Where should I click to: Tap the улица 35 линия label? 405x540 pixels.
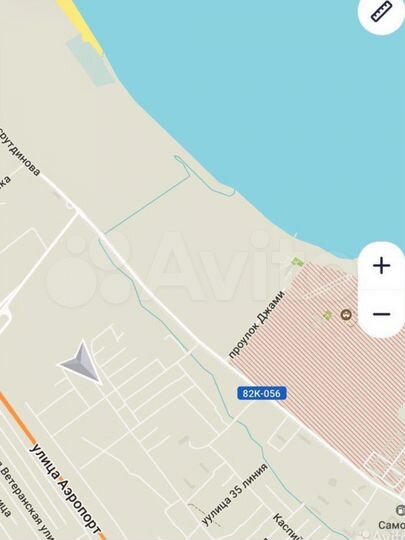pyautogui.click(x=234, y=495)
